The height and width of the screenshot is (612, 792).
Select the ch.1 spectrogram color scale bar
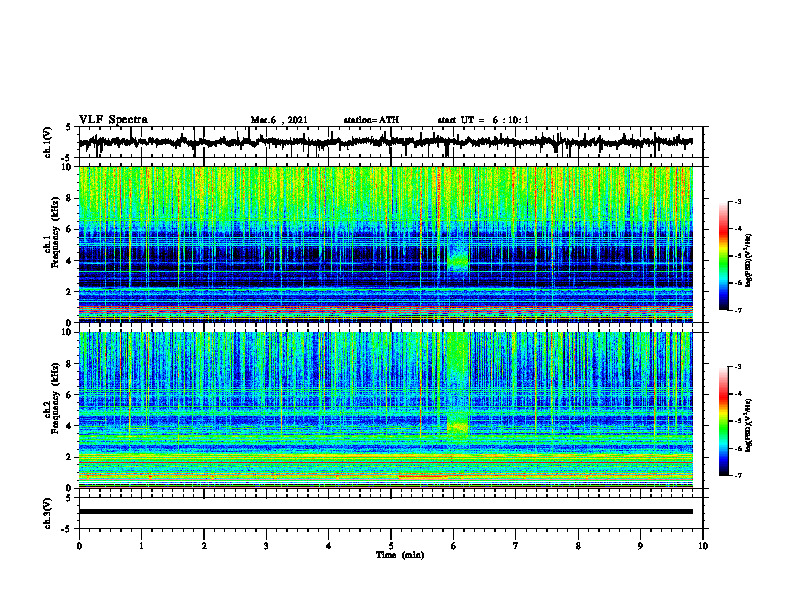[724, 256]
